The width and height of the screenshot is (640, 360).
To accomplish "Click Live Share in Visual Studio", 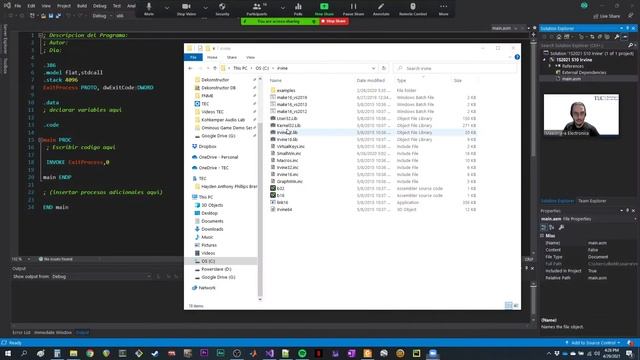I will point(607,16).
